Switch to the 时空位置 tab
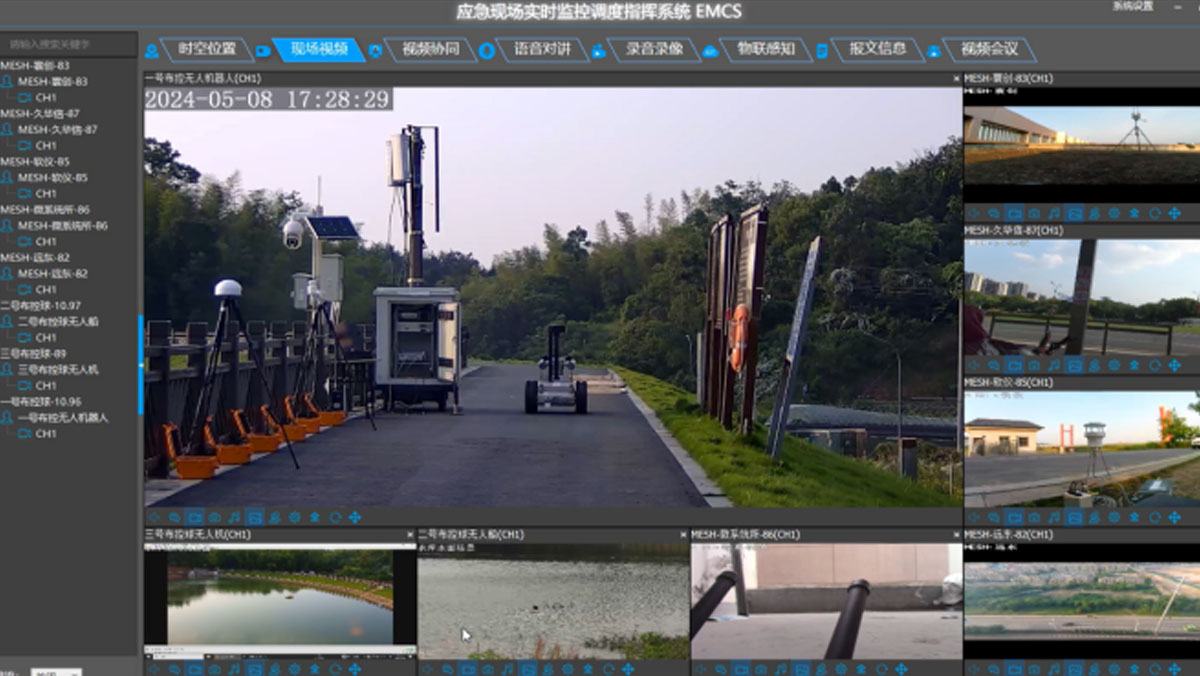The height and width of the screenshot is (676, 1200). (207, 49)
